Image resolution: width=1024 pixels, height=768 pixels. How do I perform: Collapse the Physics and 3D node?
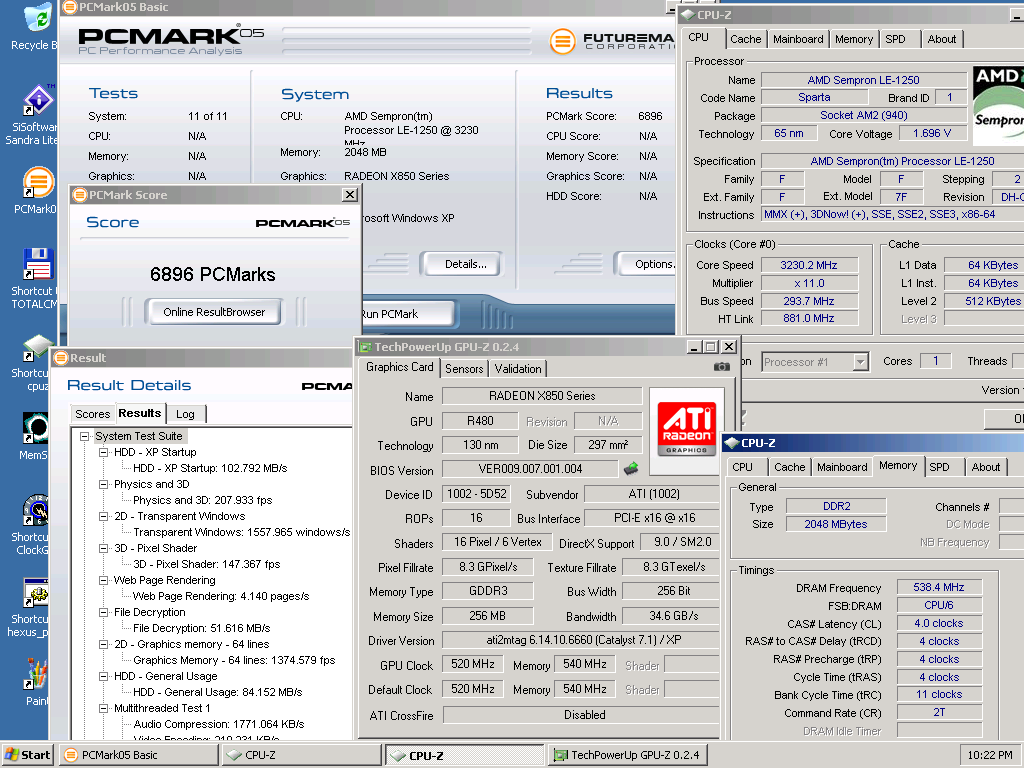coord(103,484)
